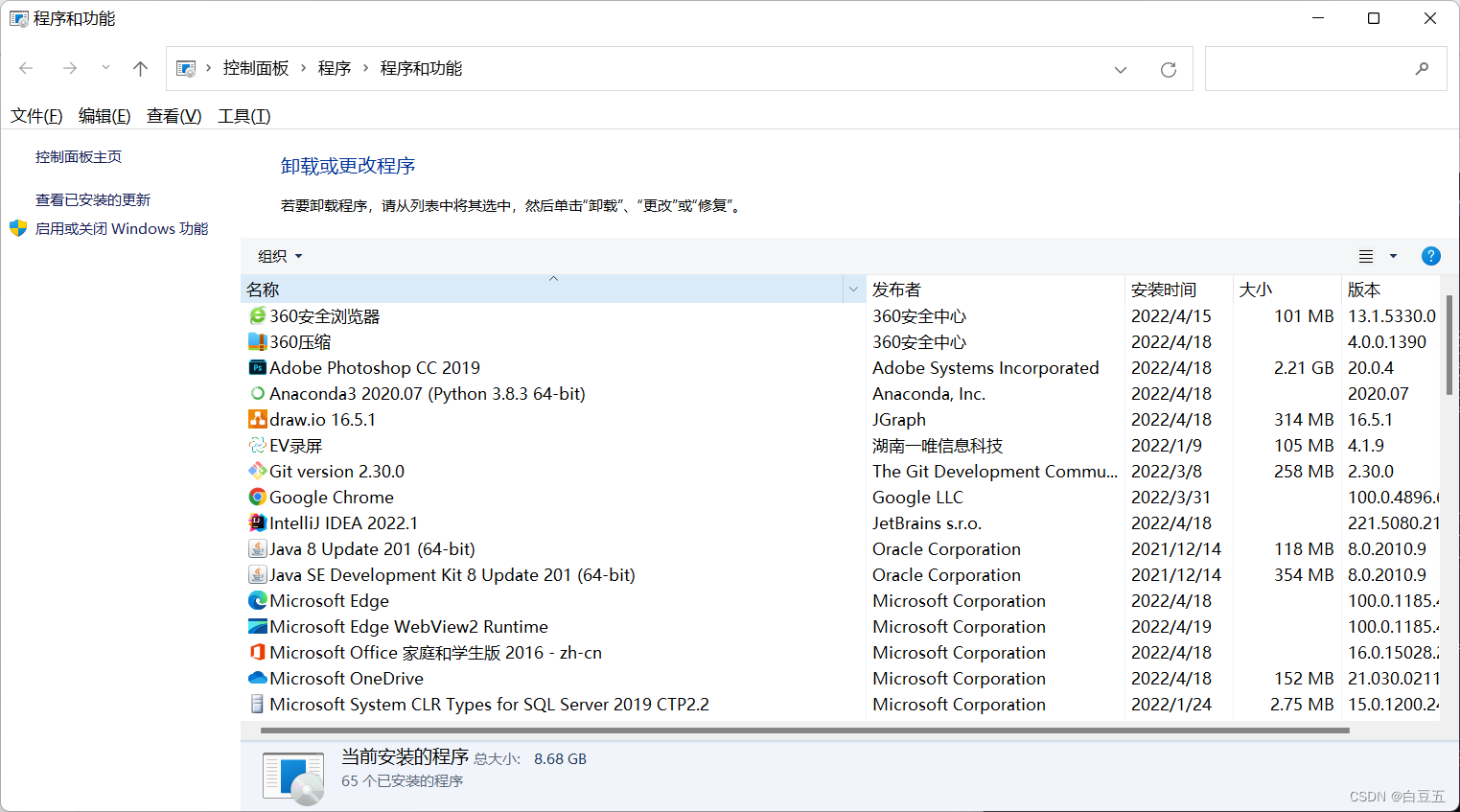Select the Microsoft Office 家庭和学生版 2016 row
Screen dimensions: 1460x812
click(841, 653)
